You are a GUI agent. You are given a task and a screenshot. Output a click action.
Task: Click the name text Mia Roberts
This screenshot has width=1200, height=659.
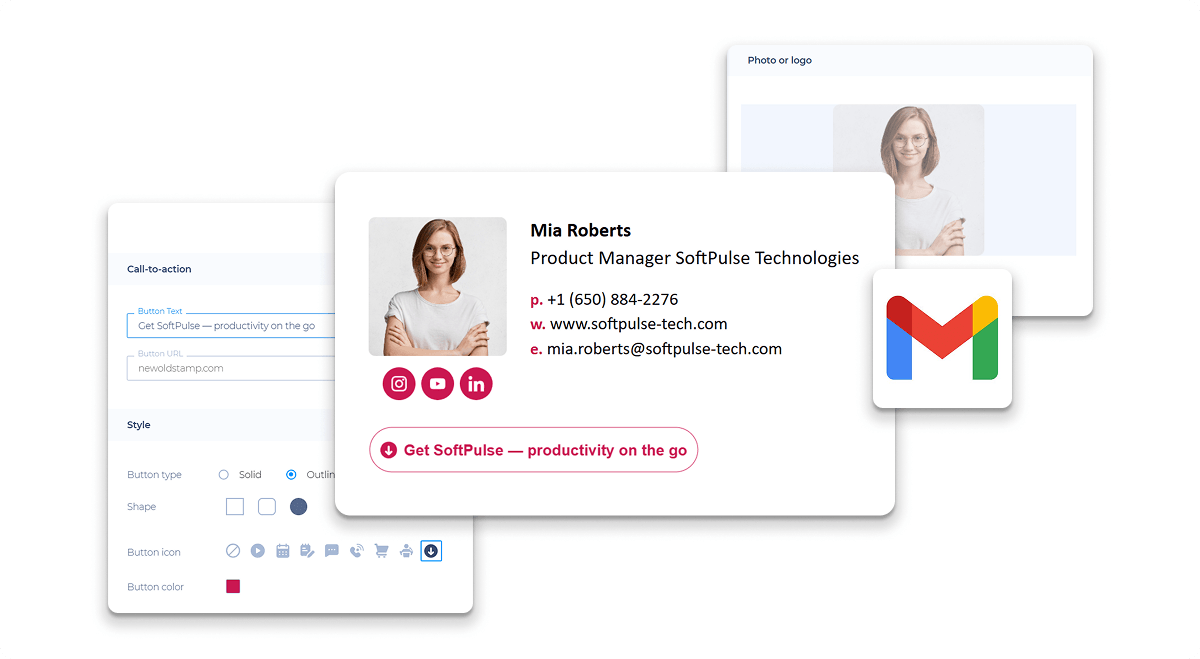coord(581,231)
